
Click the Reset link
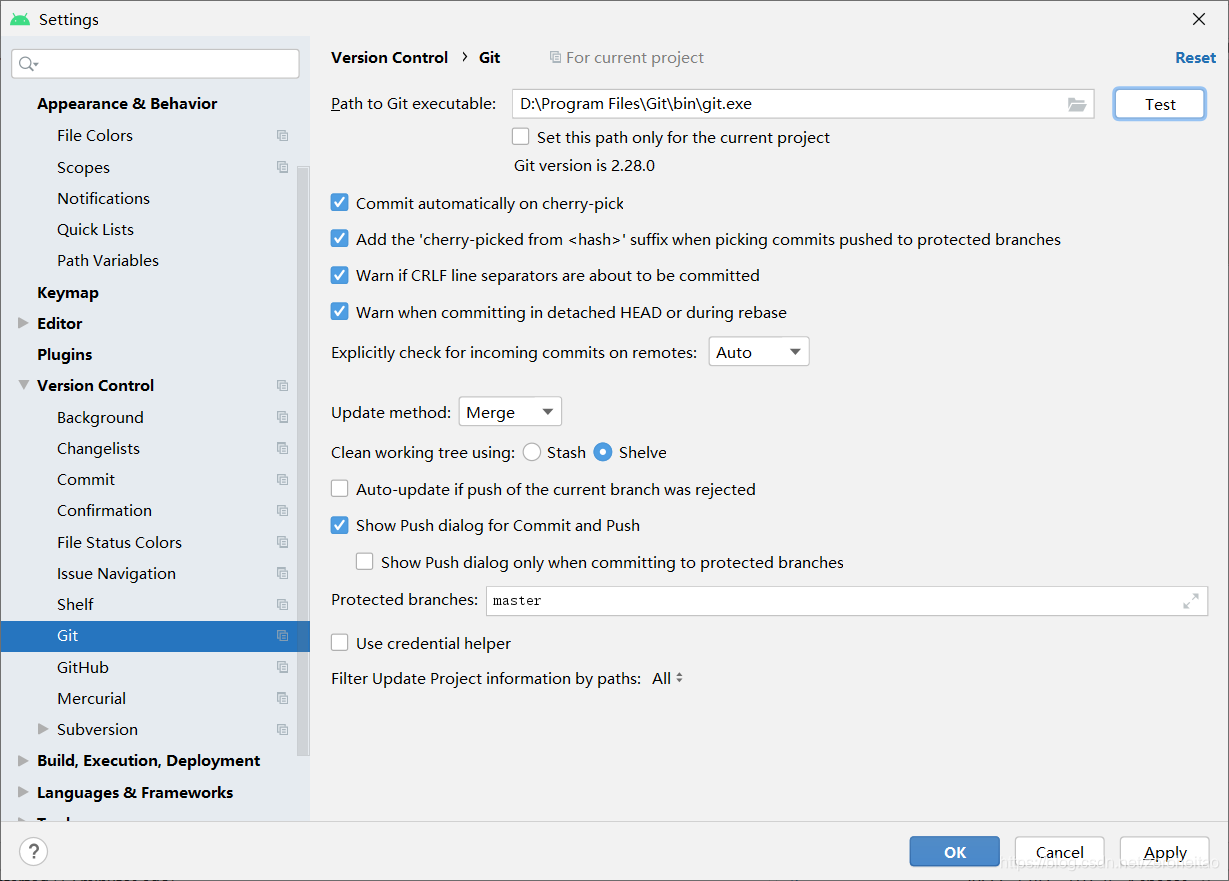(x=1195, y=57)
